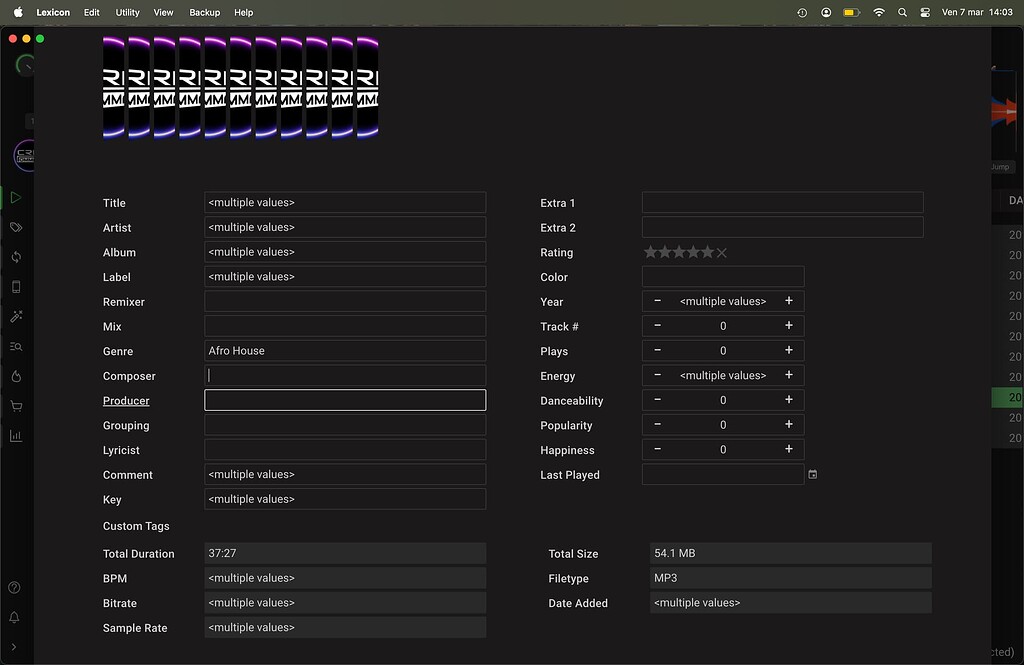The width and height of the screenshot is (1024, 665).
Task: Increase the Energy value with plus
Action: [789, 375]
